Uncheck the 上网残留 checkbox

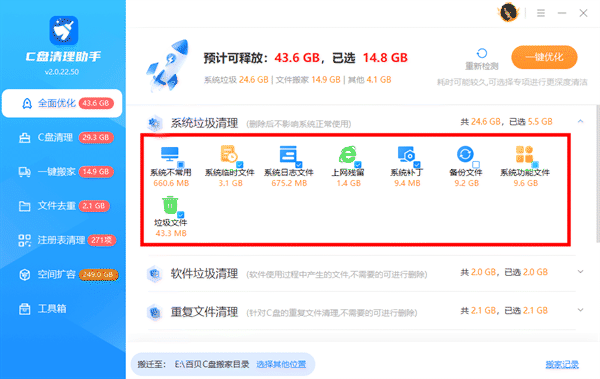pyautogui.click(x=358, y=164)
